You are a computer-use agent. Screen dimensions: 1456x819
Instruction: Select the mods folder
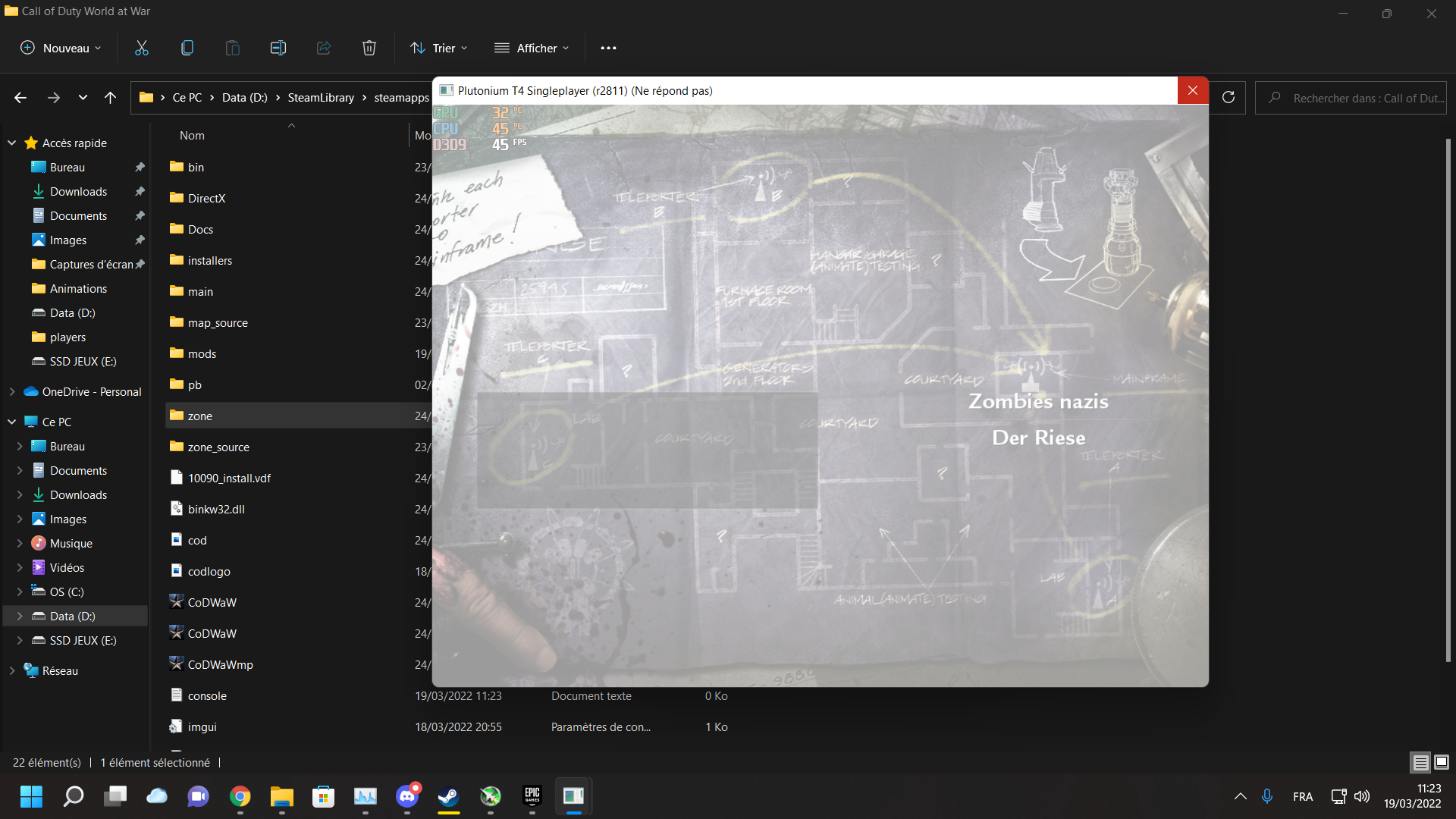[x=202, y=353]
